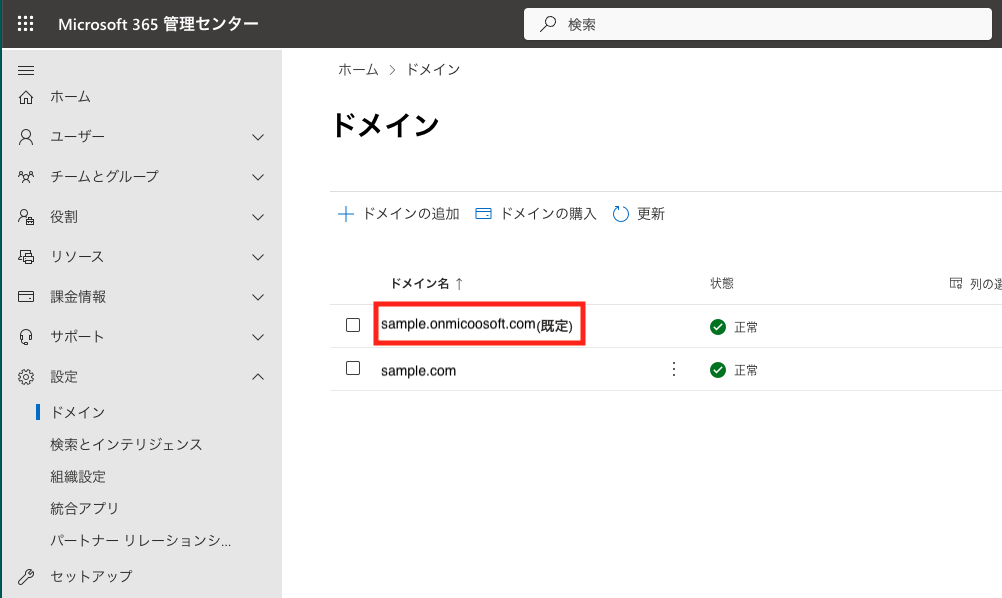Expand the チームとグループ section chevron
The height and width of the screenshot is (598, 1002).
click(x=258, y=177)
